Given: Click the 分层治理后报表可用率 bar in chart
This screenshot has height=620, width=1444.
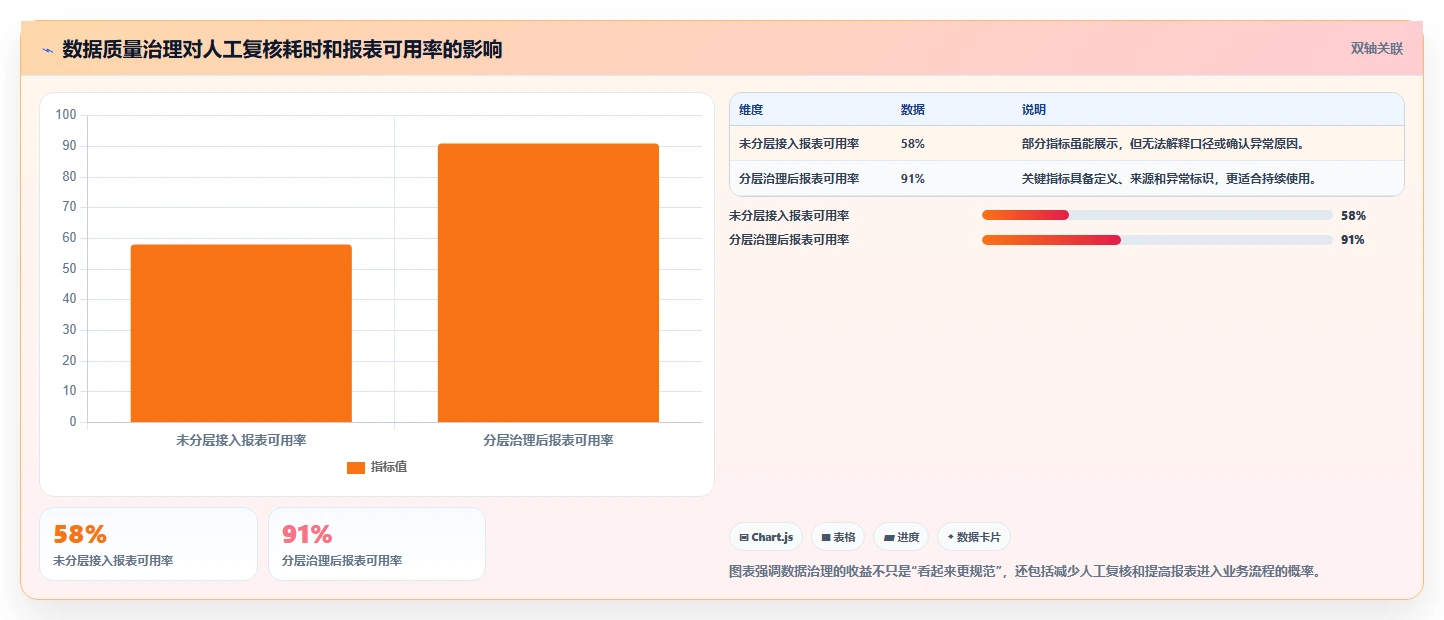Looking at the screenshot, I should pos(548,283).
